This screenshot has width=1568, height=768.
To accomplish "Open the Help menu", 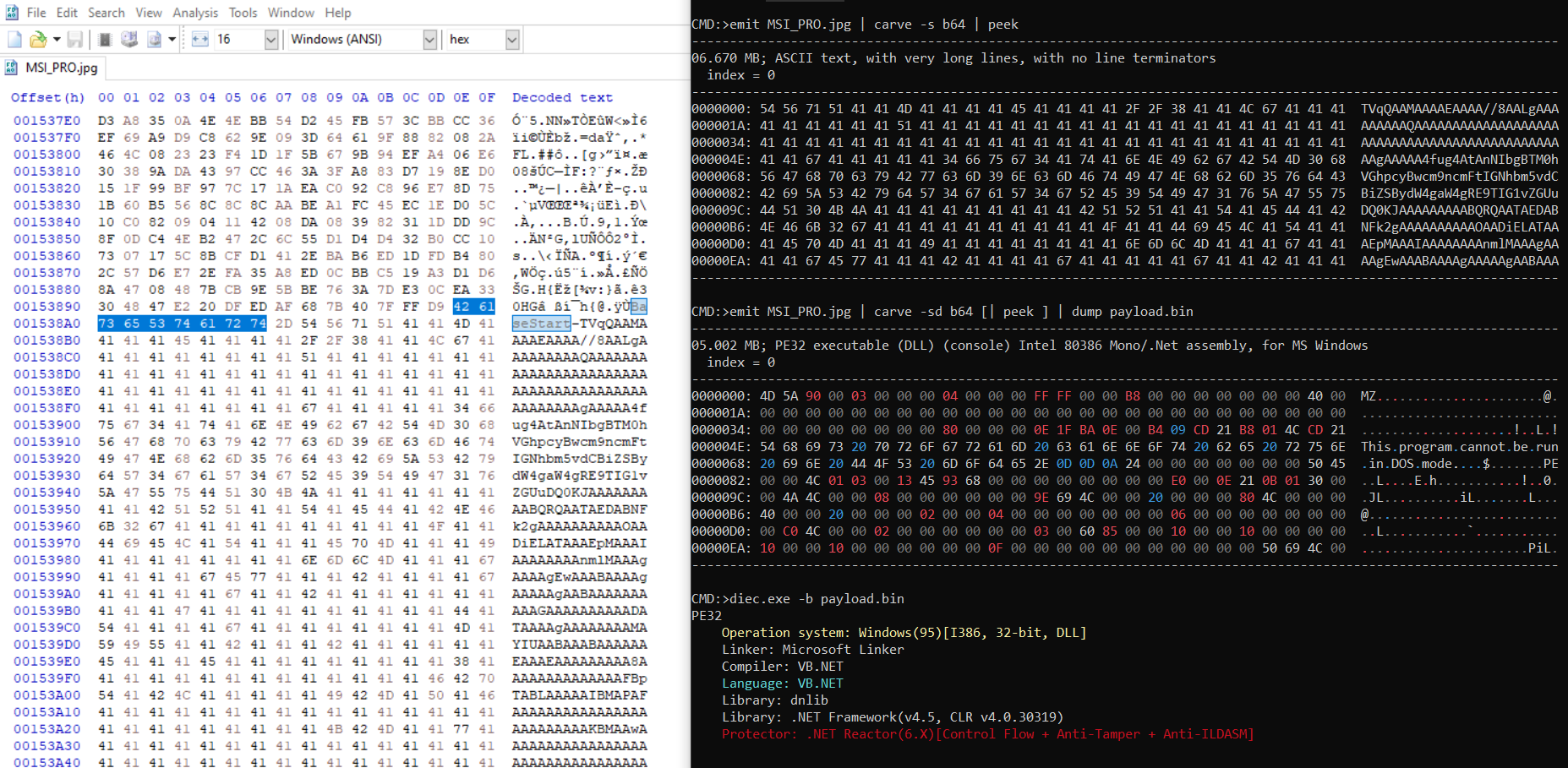I will [x=338, y=13].
